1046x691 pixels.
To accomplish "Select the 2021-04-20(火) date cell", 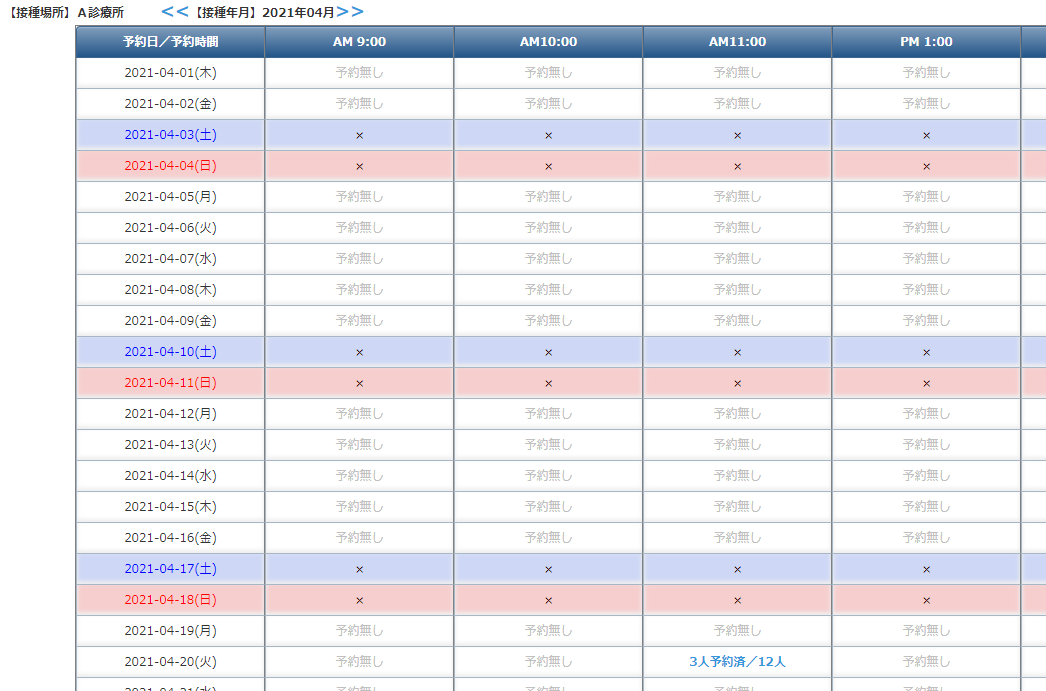I will tap(170, 662).
